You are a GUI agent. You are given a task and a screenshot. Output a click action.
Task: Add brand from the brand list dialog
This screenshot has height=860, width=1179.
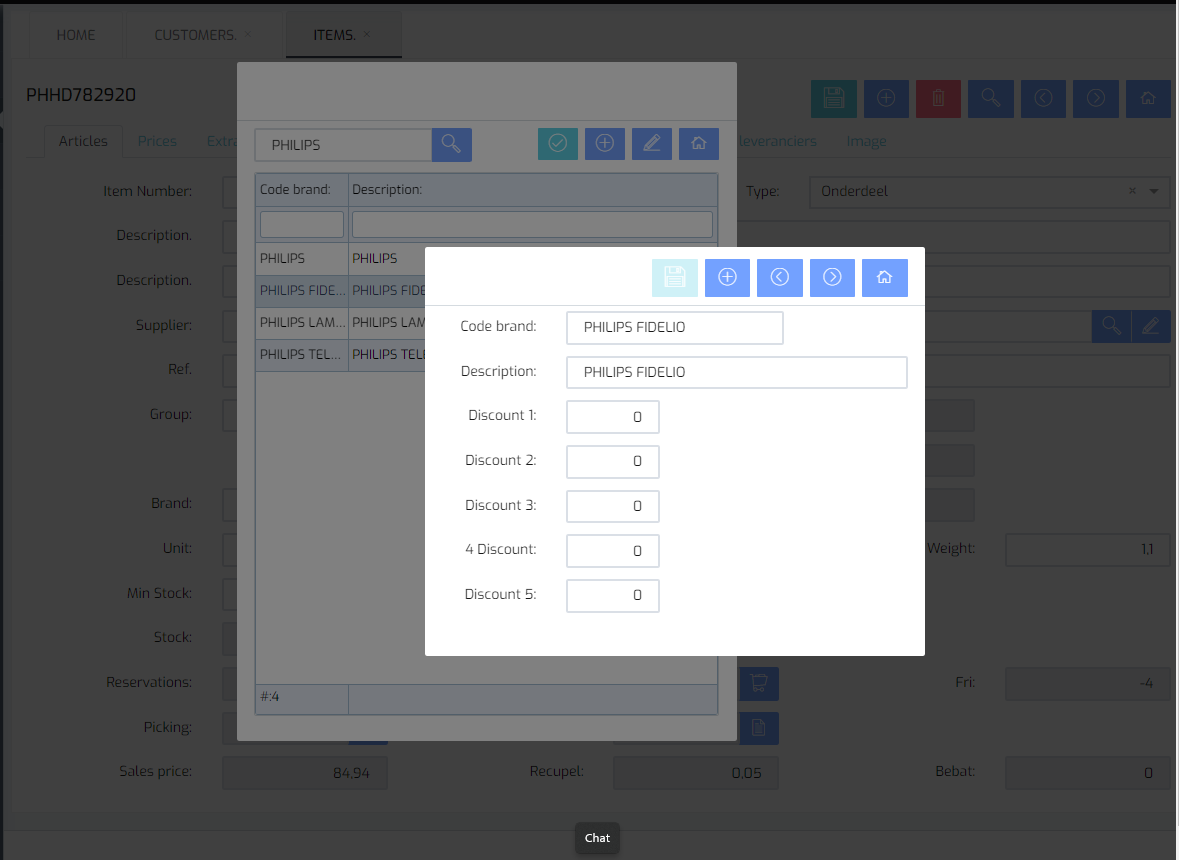pyautogui.click(x=605, y=144)
